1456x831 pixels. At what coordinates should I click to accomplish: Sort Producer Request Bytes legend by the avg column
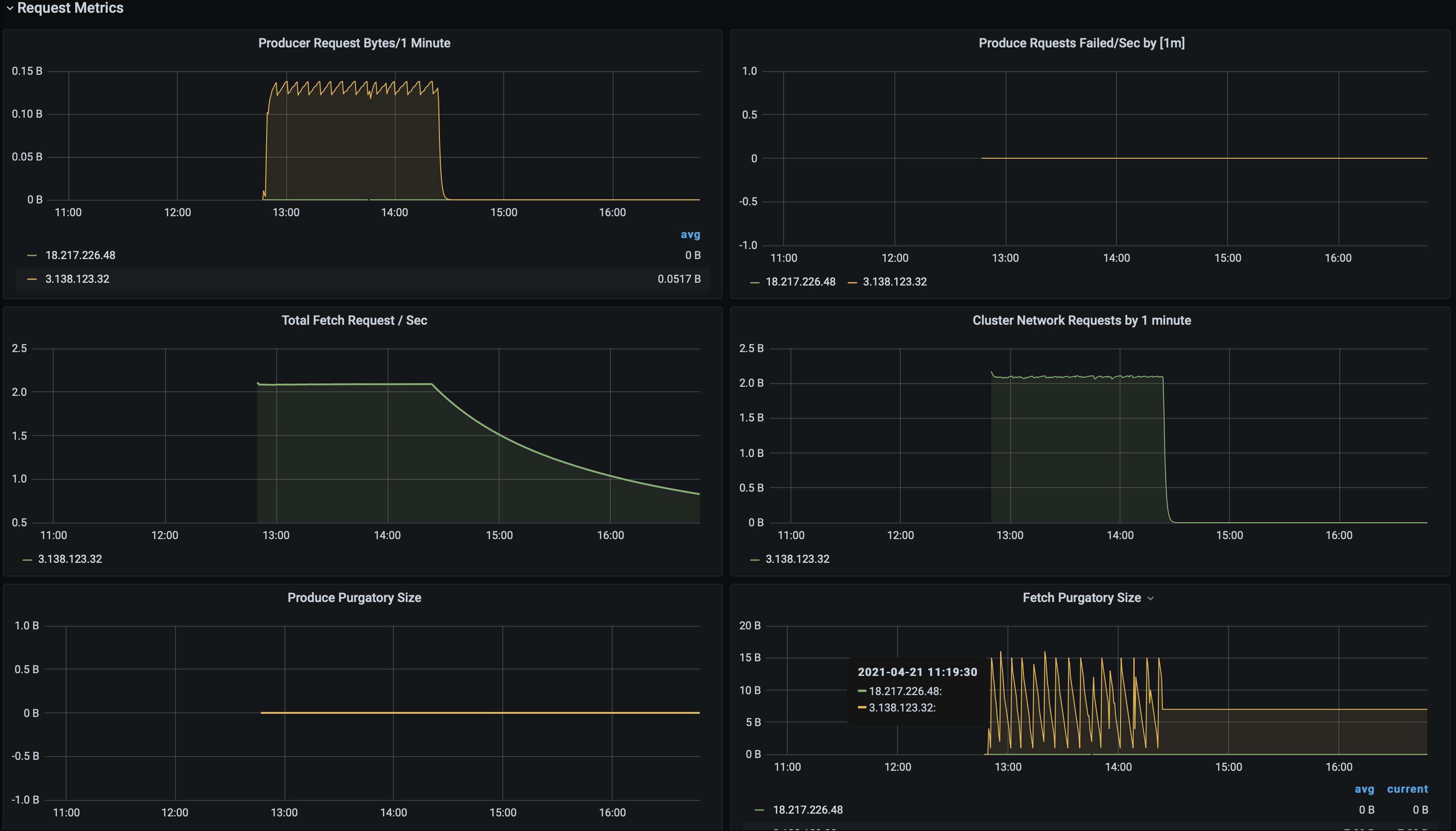pos(690,234)
